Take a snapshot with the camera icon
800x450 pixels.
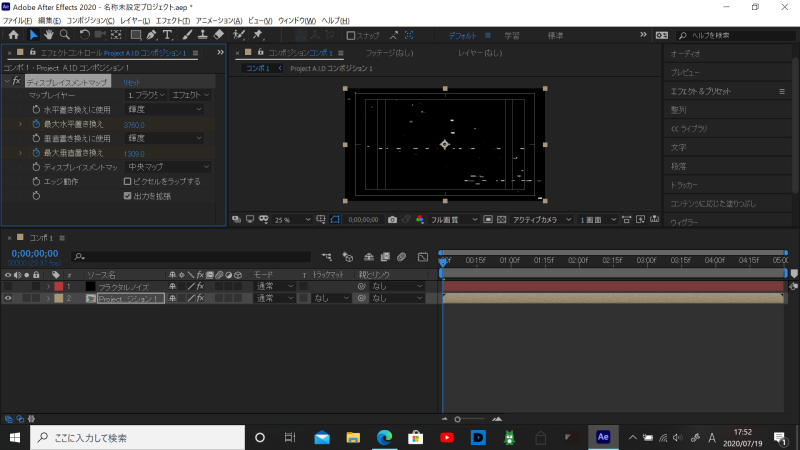point(392,219)
